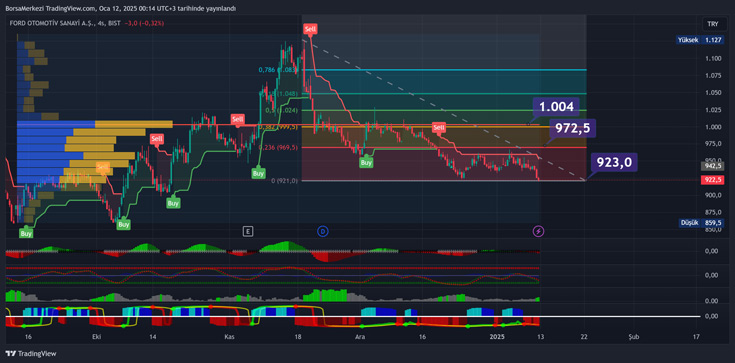735x363 pixels.
Task: Select the 972,5 price callout
Action: tap(572, 128)
